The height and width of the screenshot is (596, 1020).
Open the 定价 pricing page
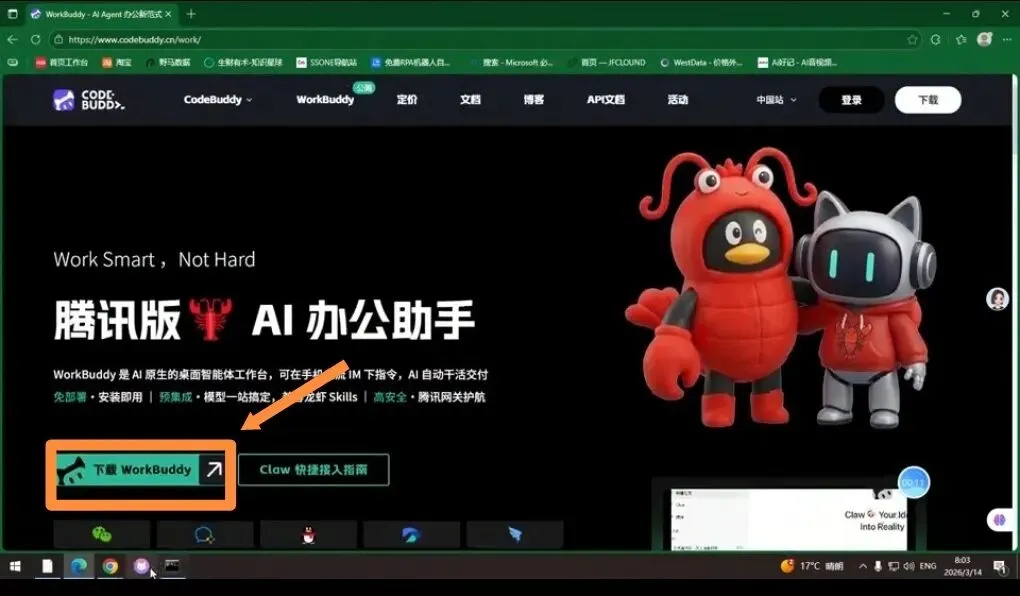coord(407,100)
